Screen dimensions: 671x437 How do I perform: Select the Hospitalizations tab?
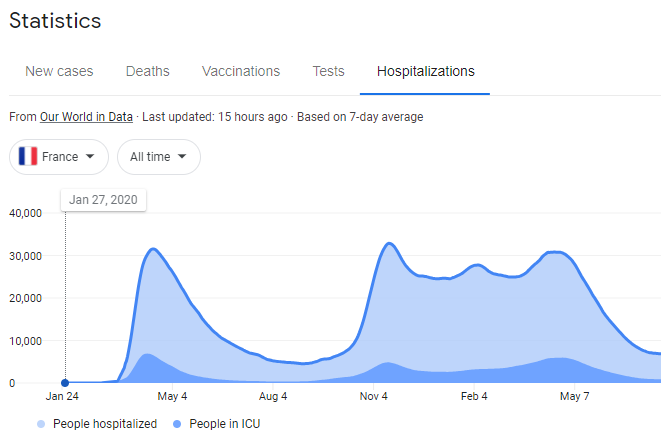(x=425, y=71)
